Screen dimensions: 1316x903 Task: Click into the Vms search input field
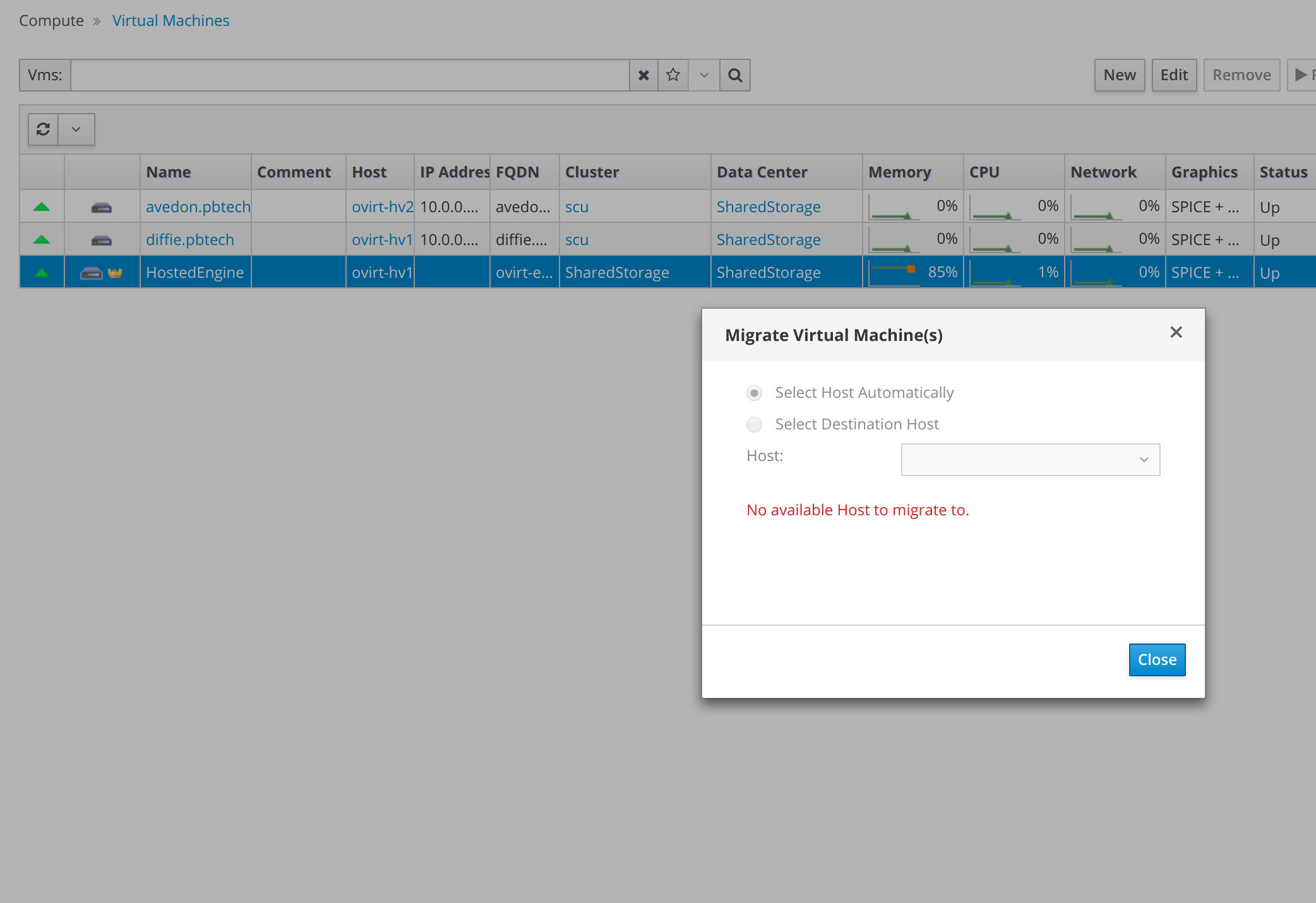tap(350, 75)
